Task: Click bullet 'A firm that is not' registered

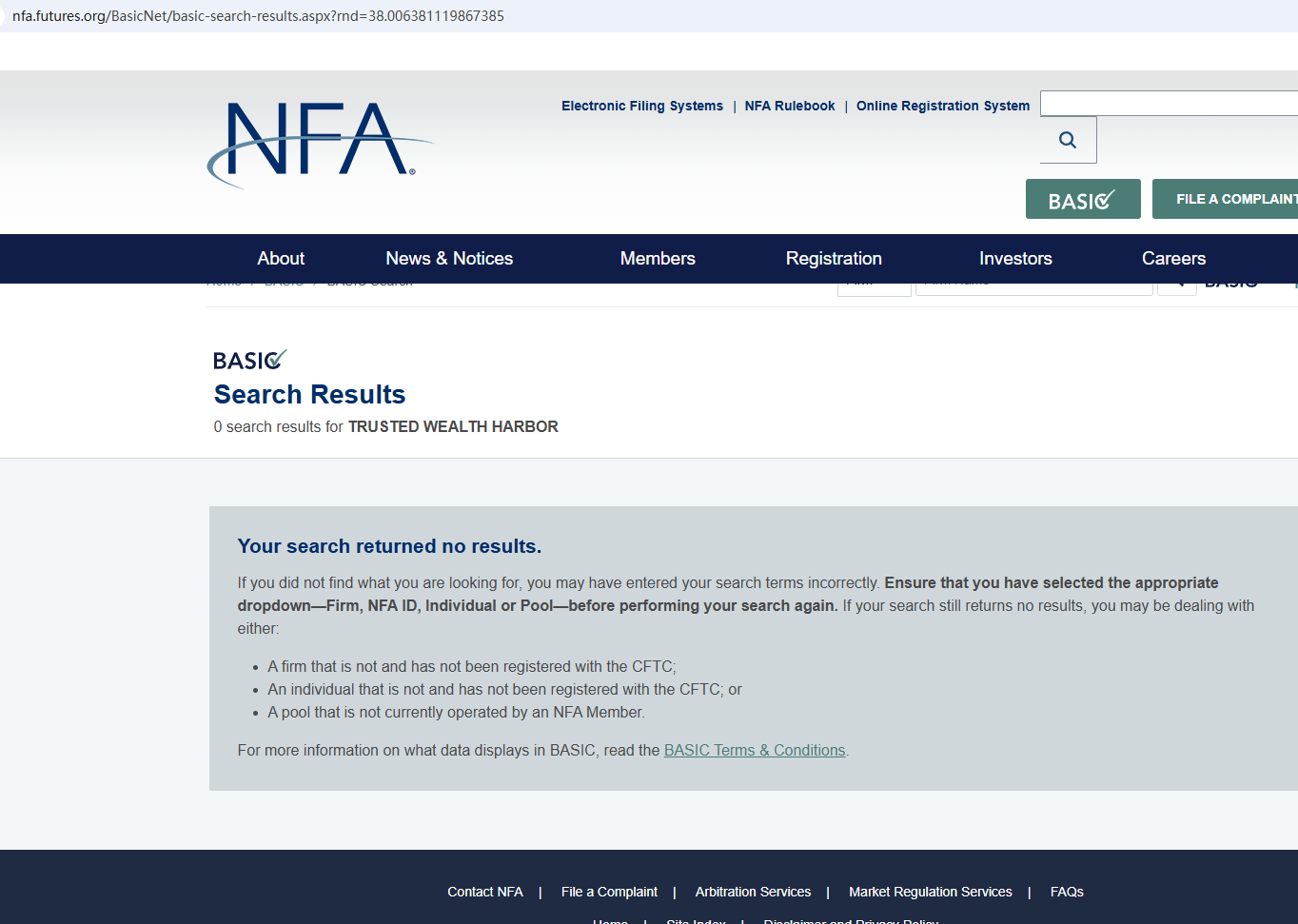Action: coord(472,666)
